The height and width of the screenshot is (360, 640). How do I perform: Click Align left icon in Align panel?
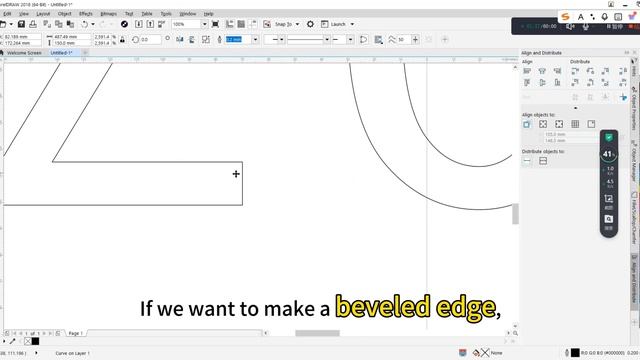[527, 71]
